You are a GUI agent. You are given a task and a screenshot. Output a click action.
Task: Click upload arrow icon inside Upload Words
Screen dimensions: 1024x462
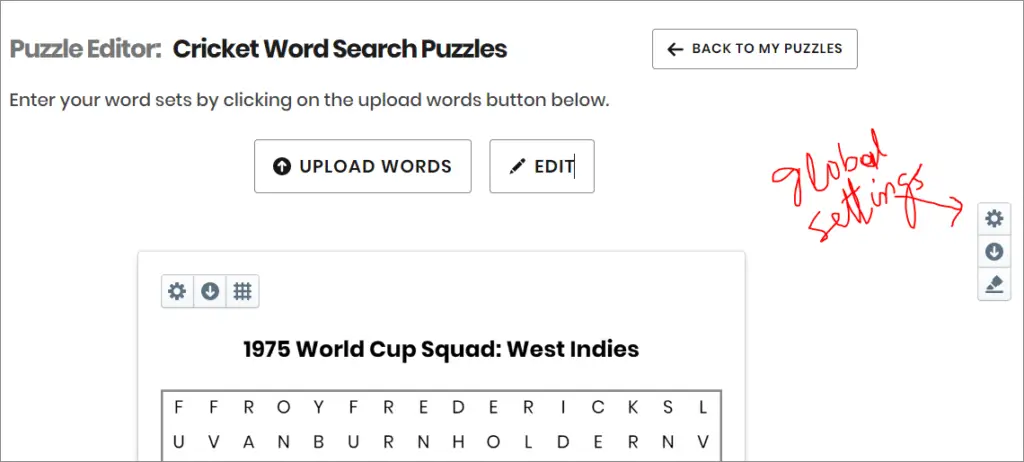(281, 167)
